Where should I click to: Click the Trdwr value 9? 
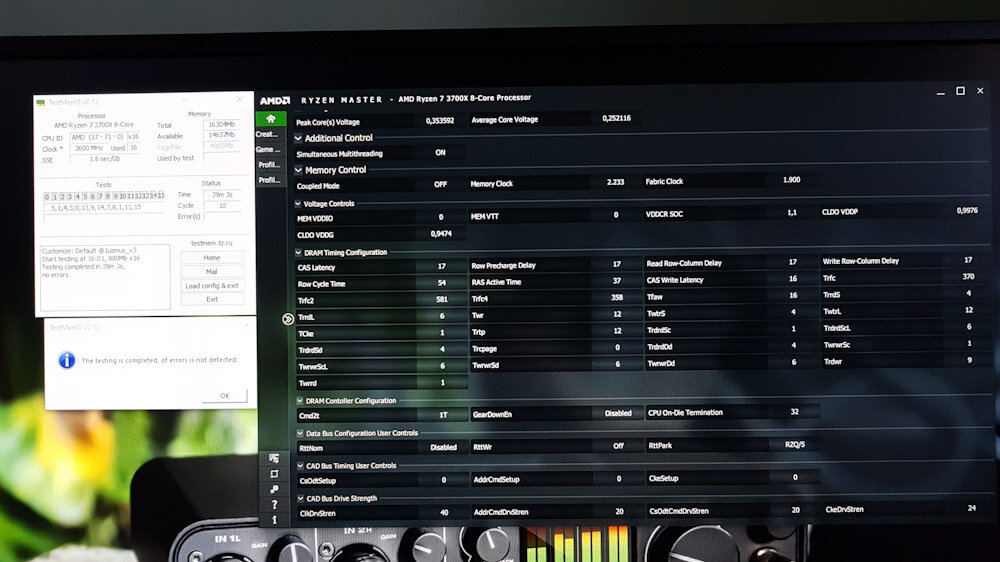pos(969,360)
